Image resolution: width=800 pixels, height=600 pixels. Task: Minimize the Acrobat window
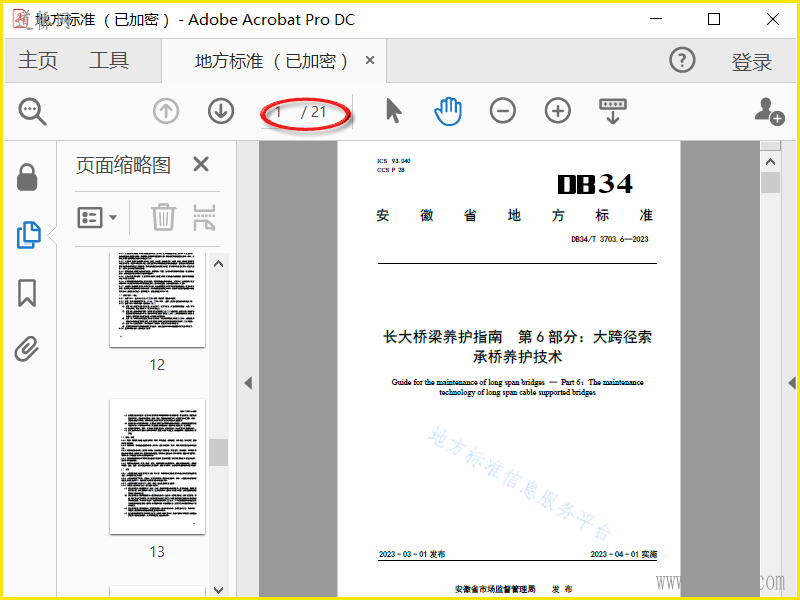(656, 19)
